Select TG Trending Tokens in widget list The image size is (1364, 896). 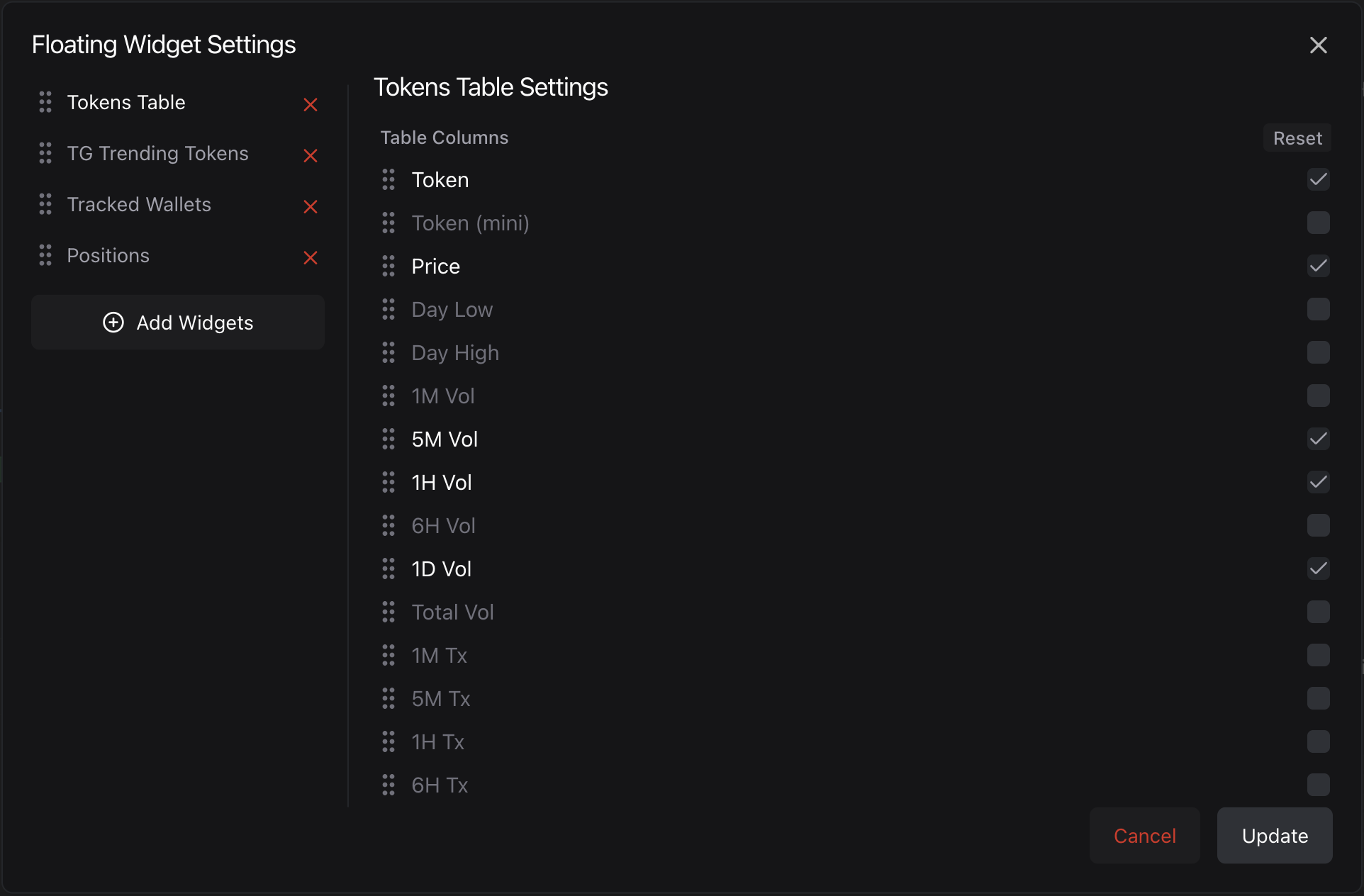click(x=157, y=154)
